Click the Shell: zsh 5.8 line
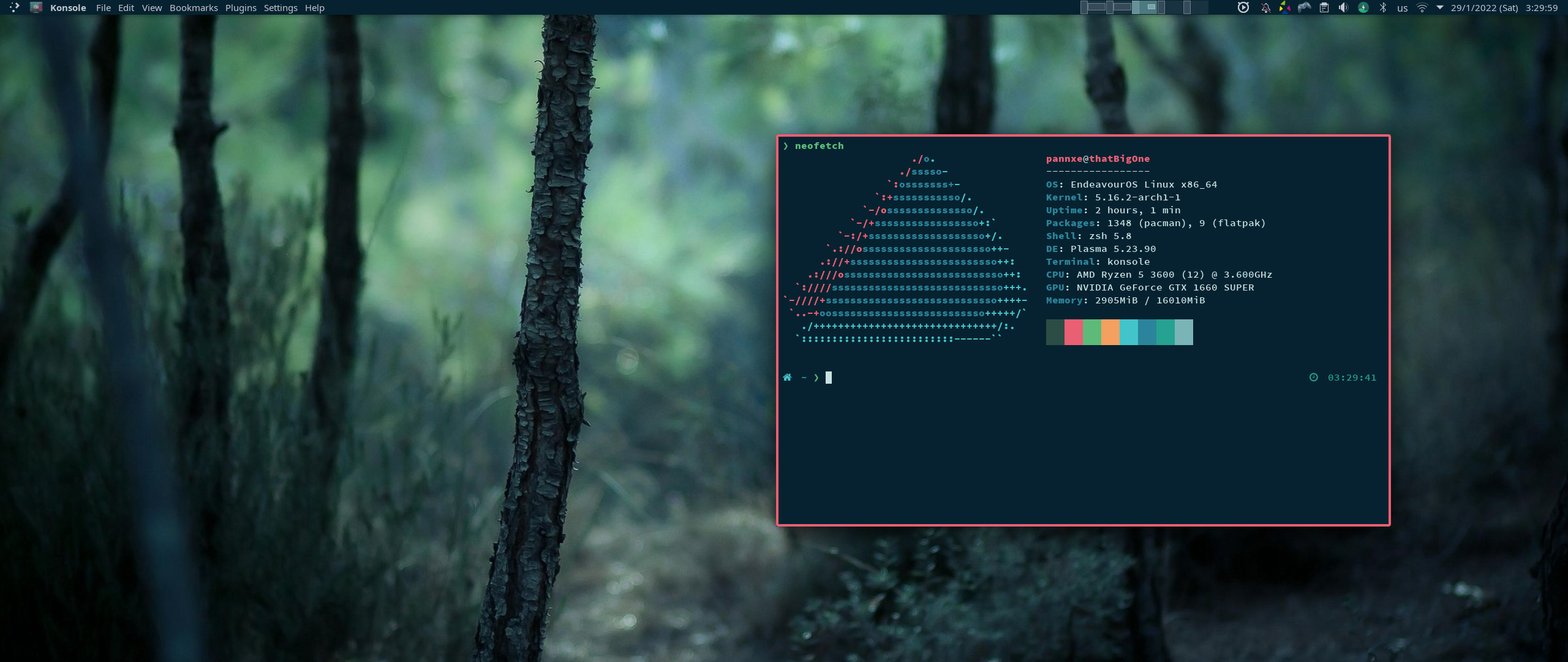This screenshot has width=1568, height=662. pyautogui.click(x=1089, y=236)
